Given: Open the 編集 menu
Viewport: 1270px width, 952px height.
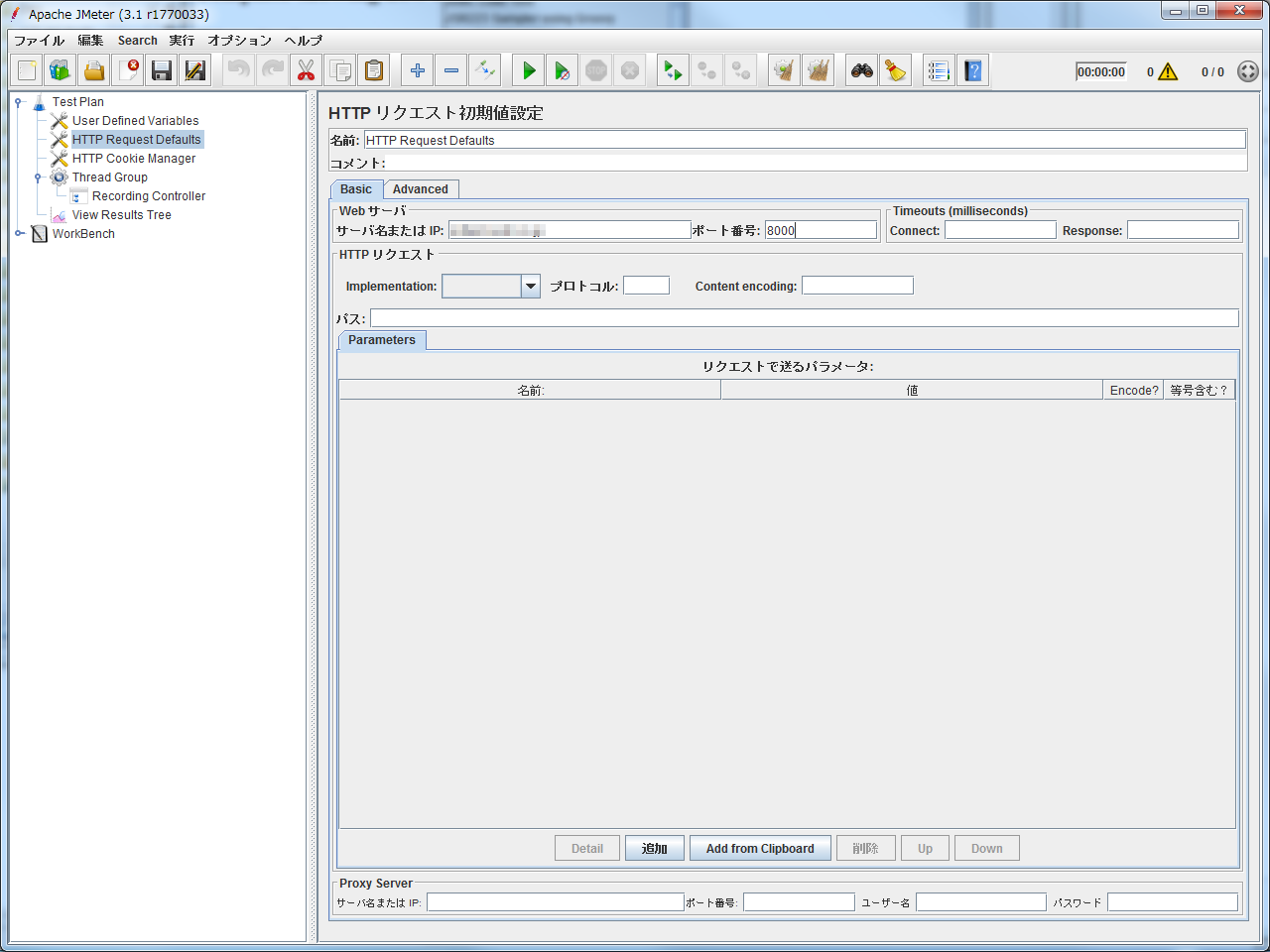Looking at the screenshot, I should click(90, 41).
